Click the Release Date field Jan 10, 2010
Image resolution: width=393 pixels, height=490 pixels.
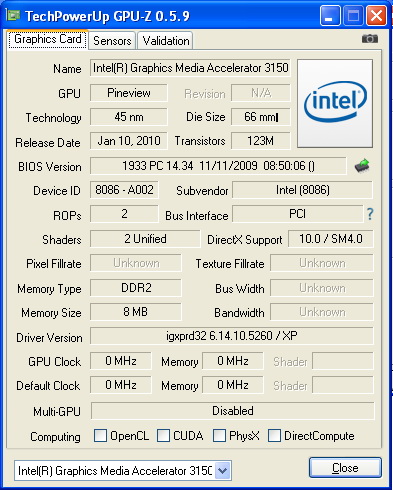tap(129, 141)
